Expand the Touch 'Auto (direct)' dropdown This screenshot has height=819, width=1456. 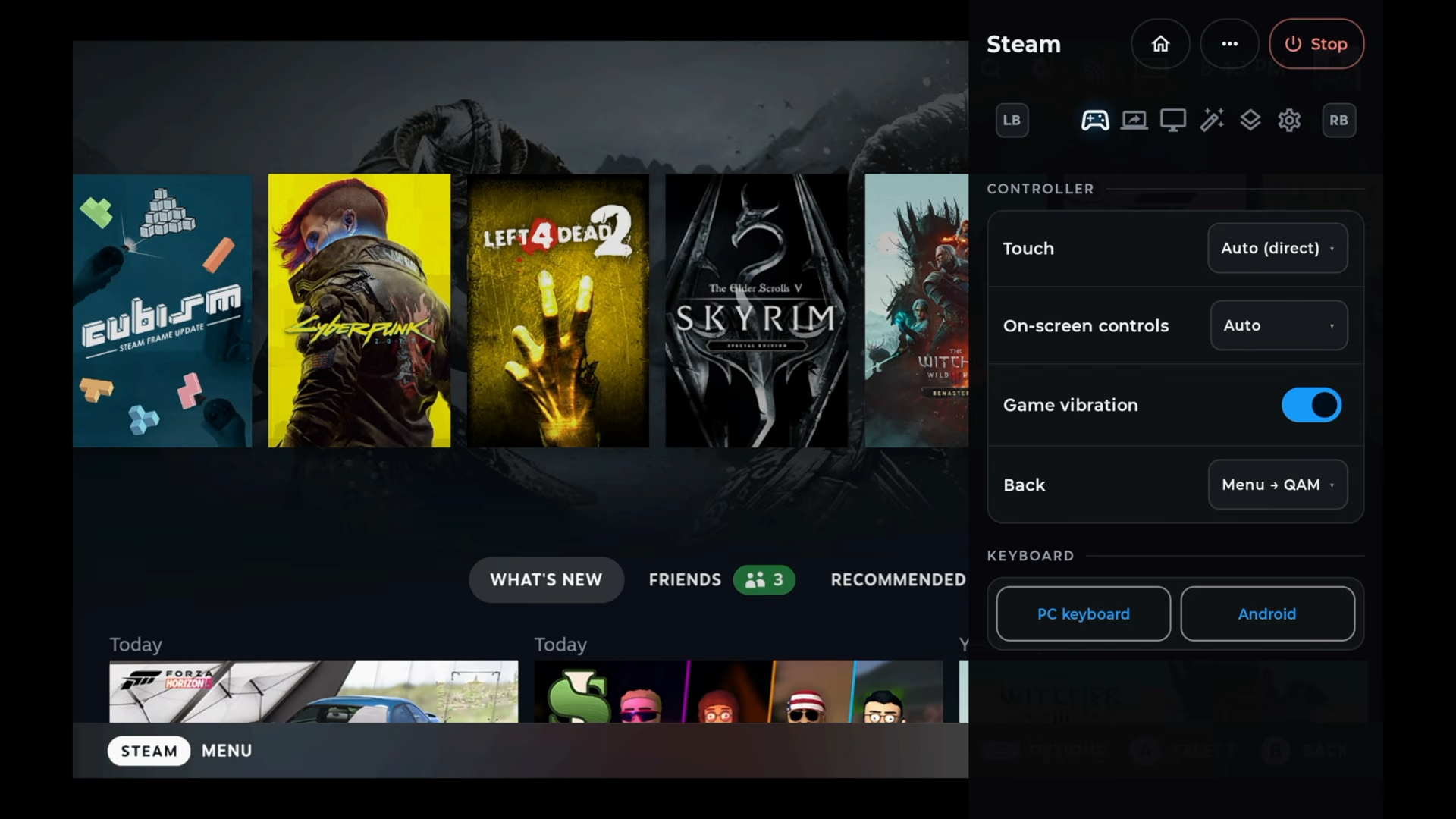(x=1278, y=248)
